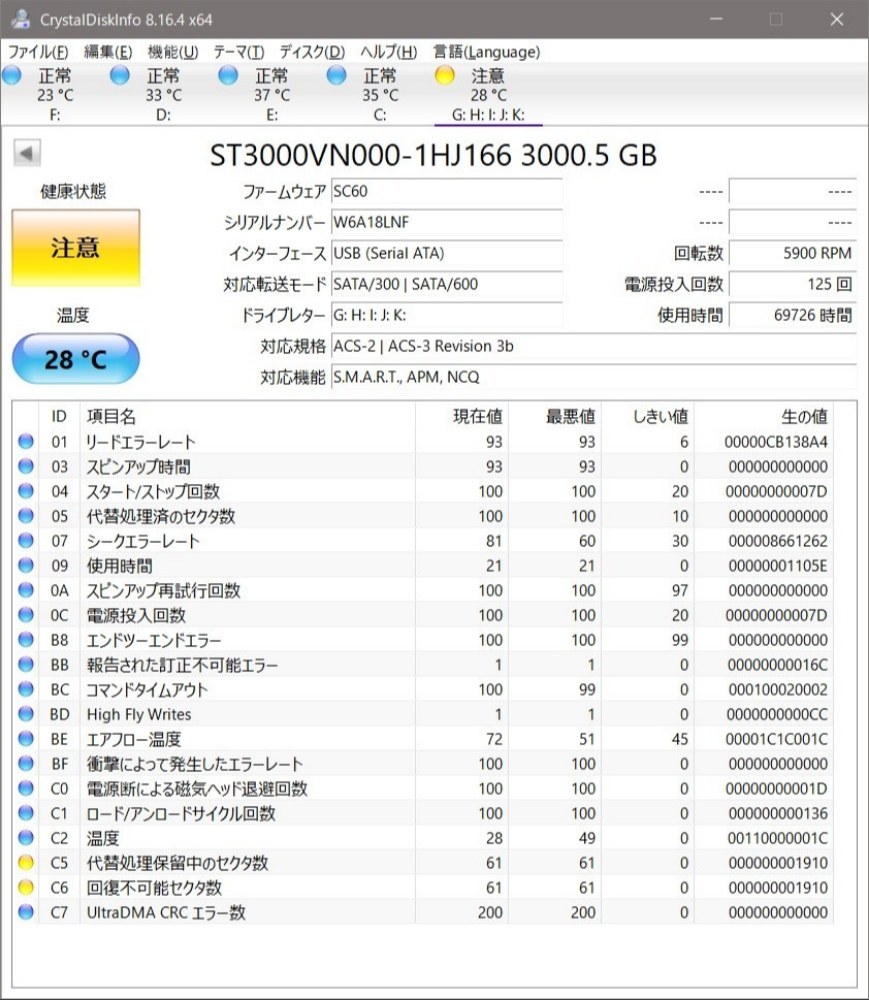Click status orb of row C2 温度

coord(26,838)
